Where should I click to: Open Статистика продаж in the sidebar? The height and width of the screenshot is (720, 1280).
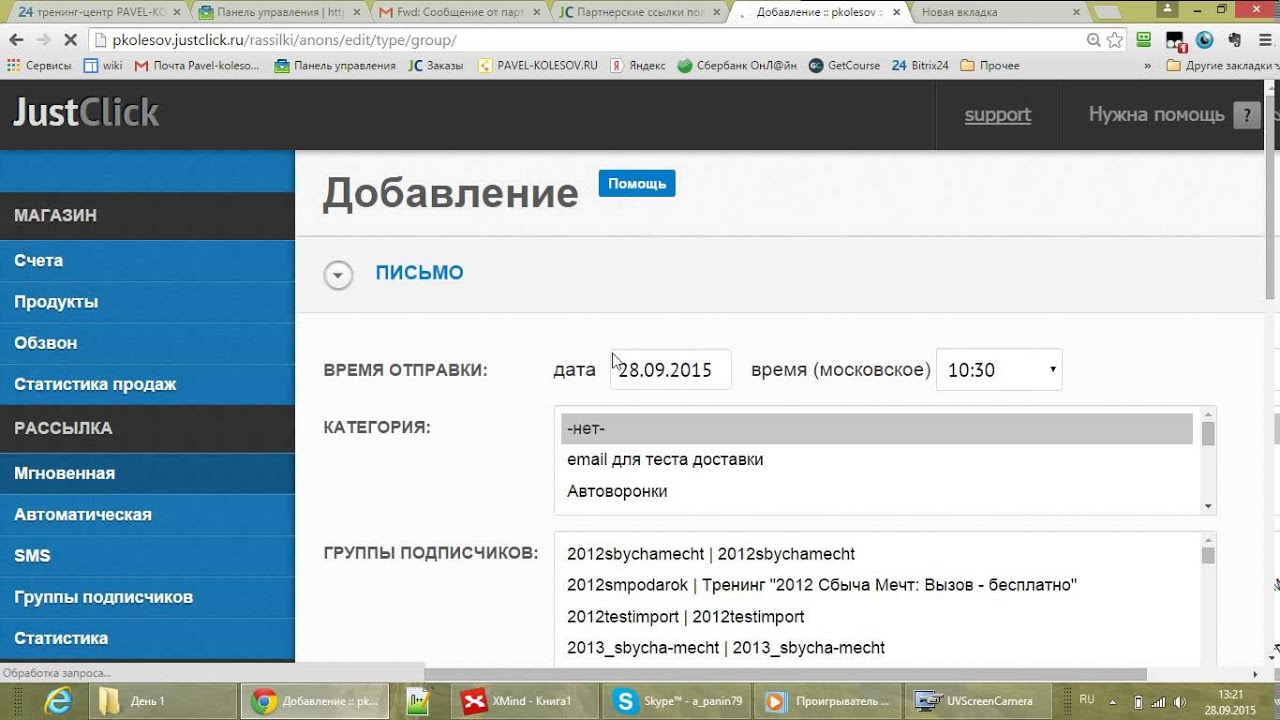click(147, 384)
